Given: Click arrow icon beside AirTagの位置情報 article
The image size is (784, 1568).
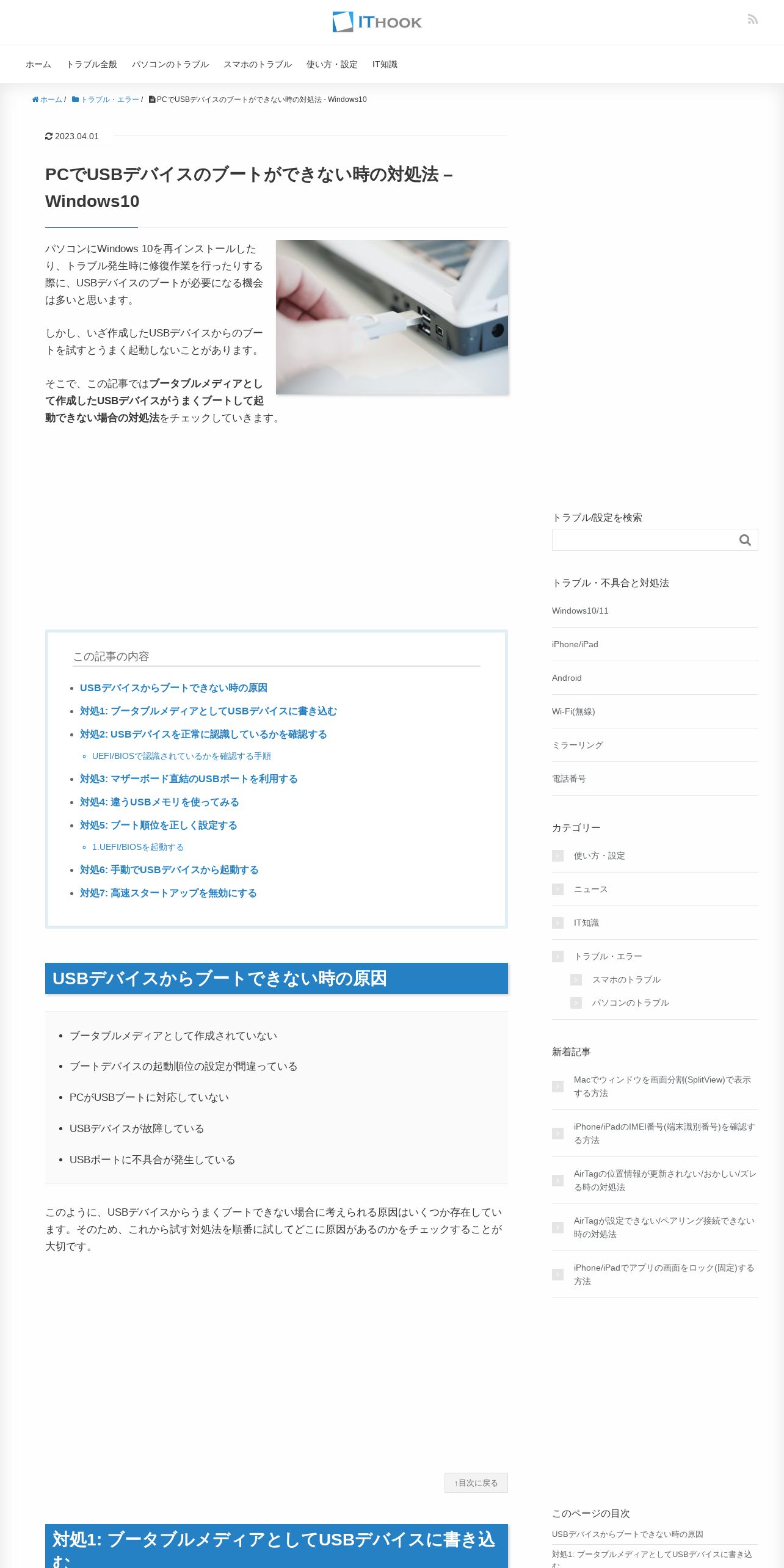Looking at the screenshot, I should point(557,1181).
